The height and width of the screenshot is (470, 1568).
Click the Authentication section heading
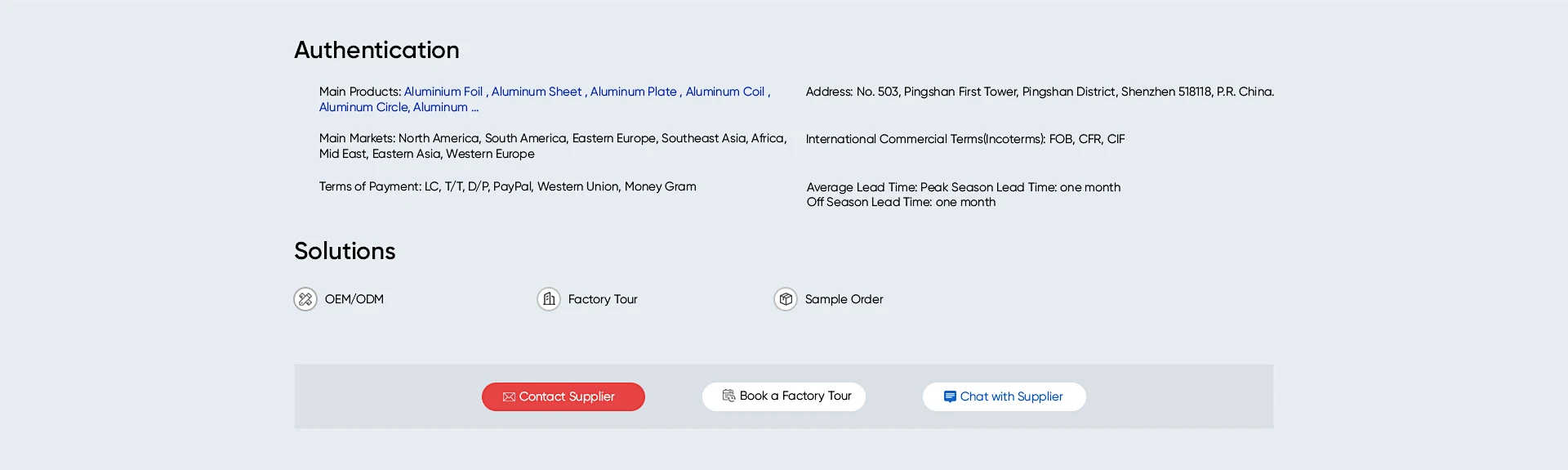click(x=376, y=50)
